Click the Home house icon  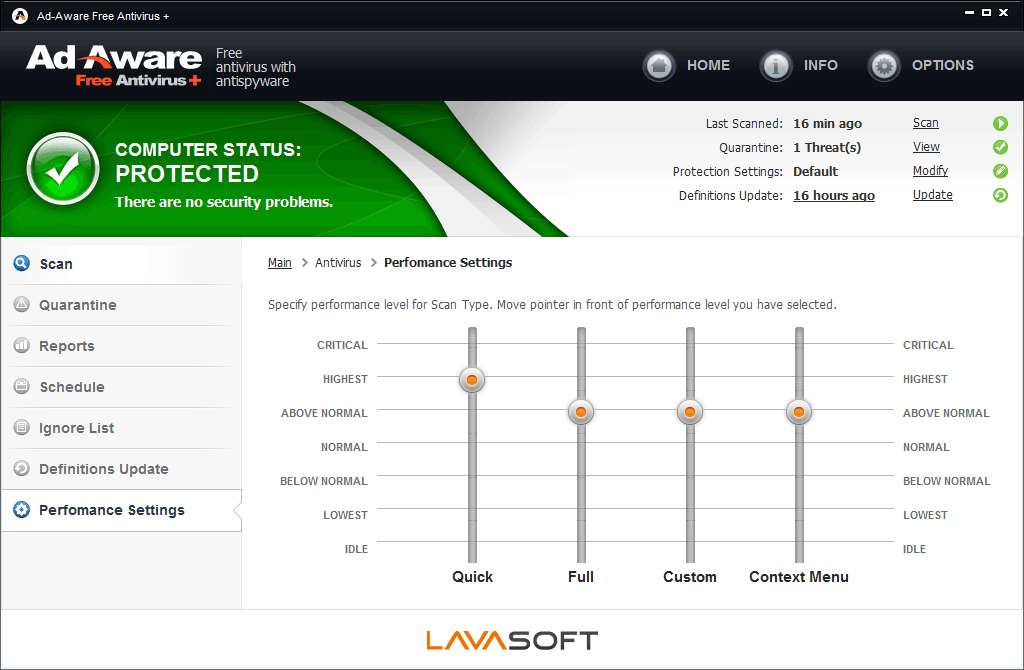659,65
